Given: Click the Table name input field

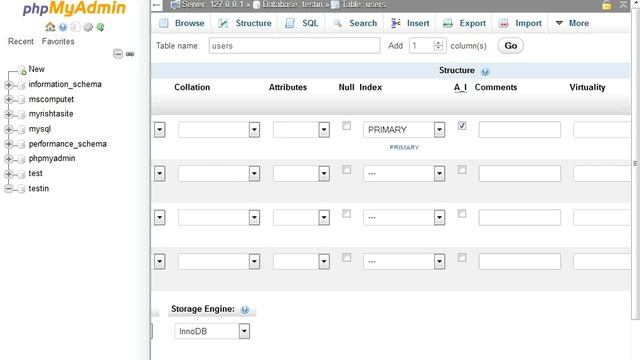Looking at the screenshot, I should pyautogui.click(x=294, y=46).
